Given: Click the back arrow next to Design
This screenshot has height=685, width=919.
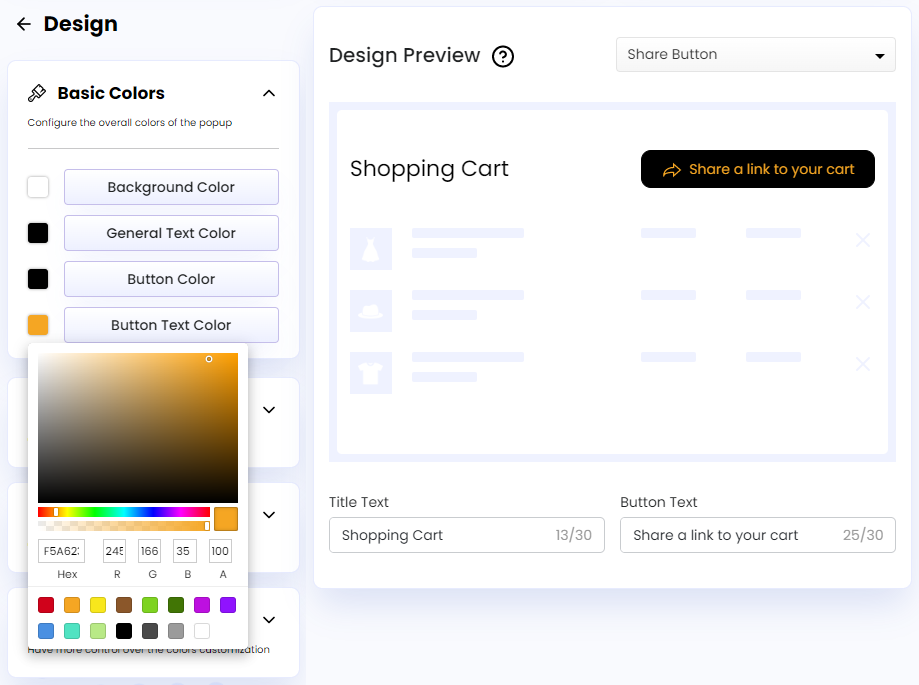Looking at the screenshot, I should tap(23, 24).
